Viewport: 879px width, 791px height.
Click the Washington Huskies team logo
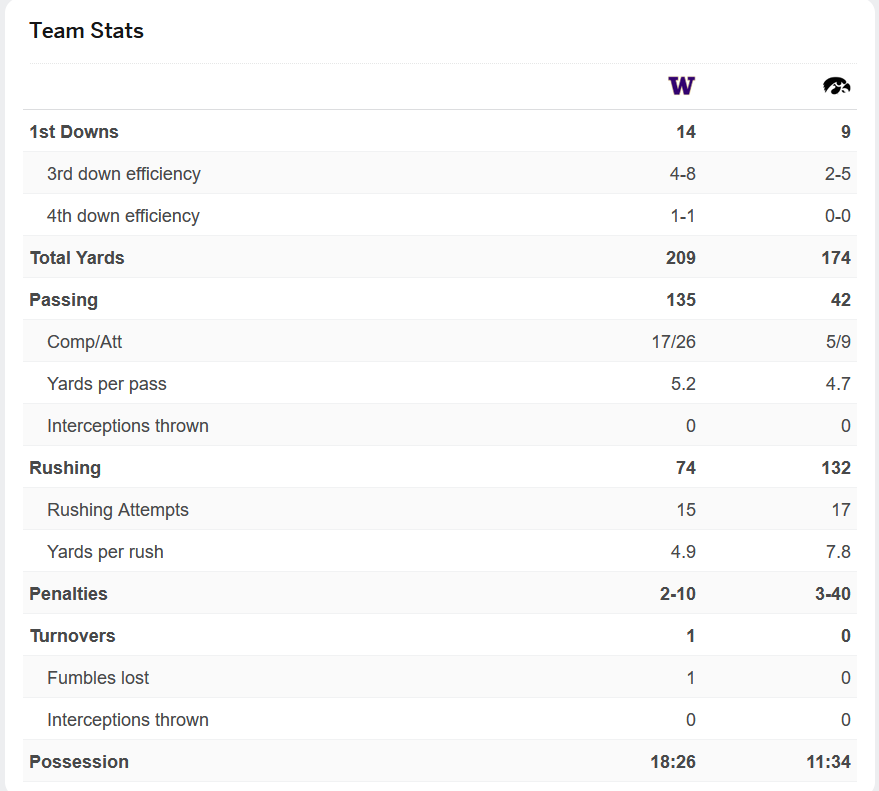point(681,86)
